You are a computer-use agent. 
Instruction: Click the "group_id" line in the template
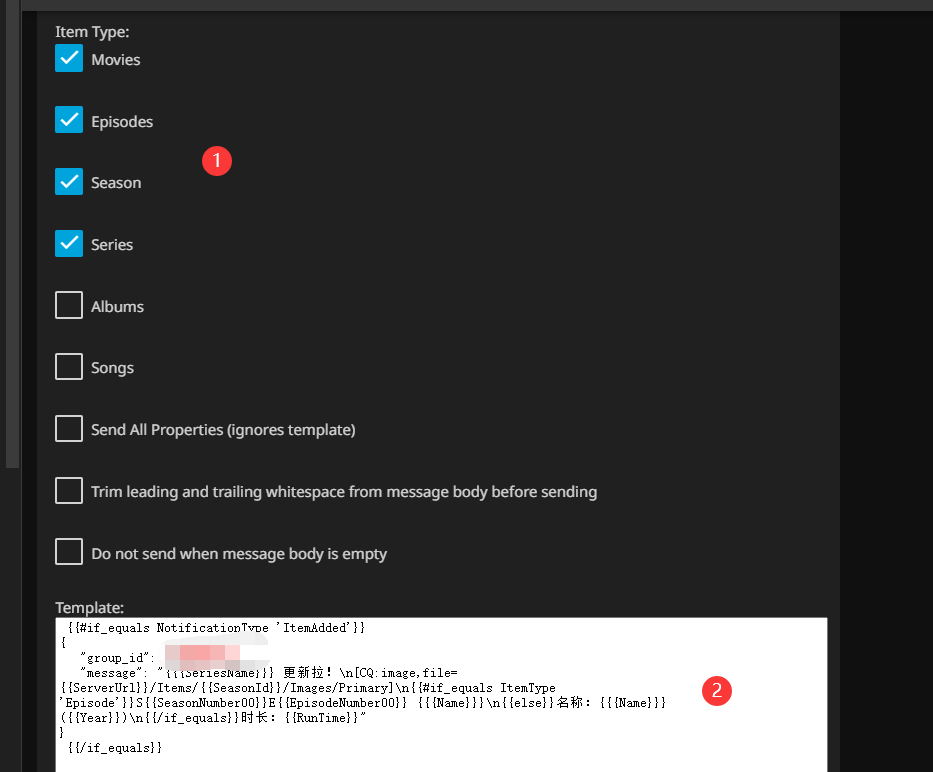(117, 658)
